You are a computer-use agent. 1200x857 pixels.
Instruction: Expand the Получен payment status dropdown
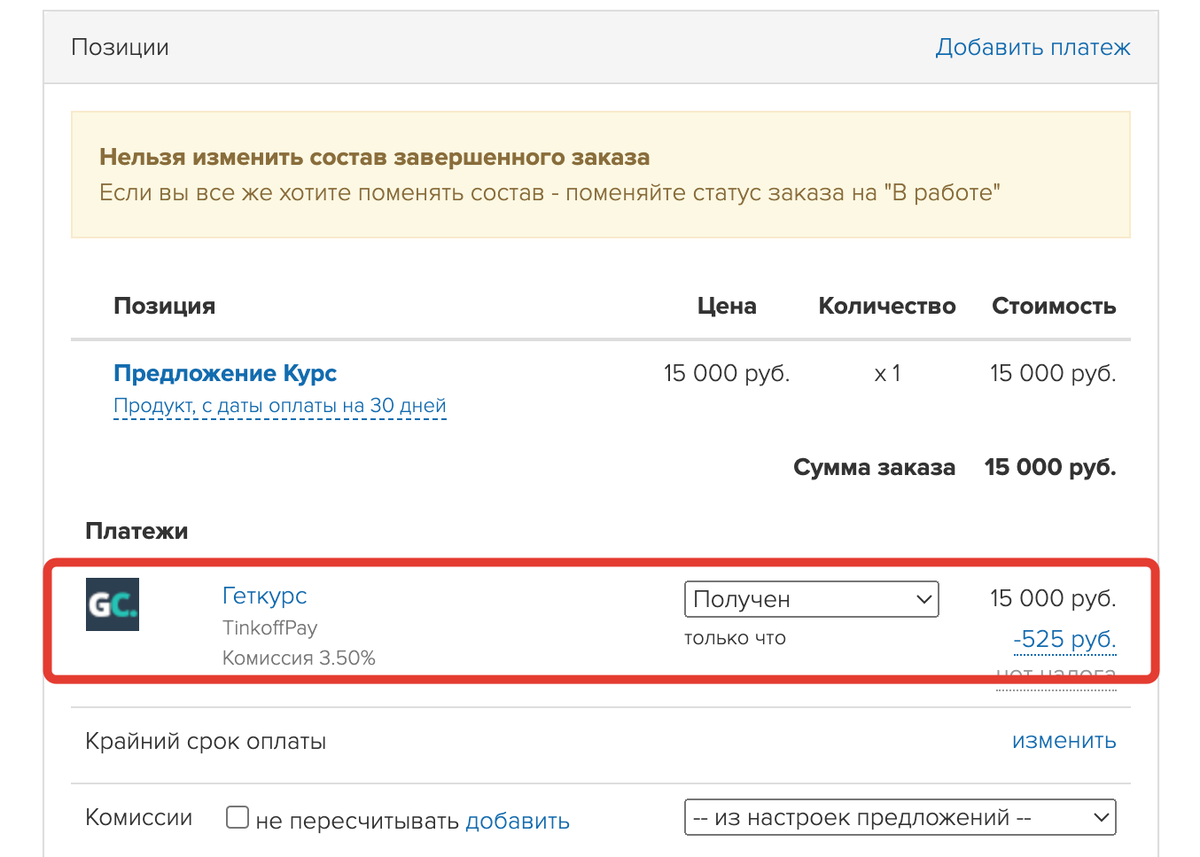pyautogui.click(x=812, y=599)
